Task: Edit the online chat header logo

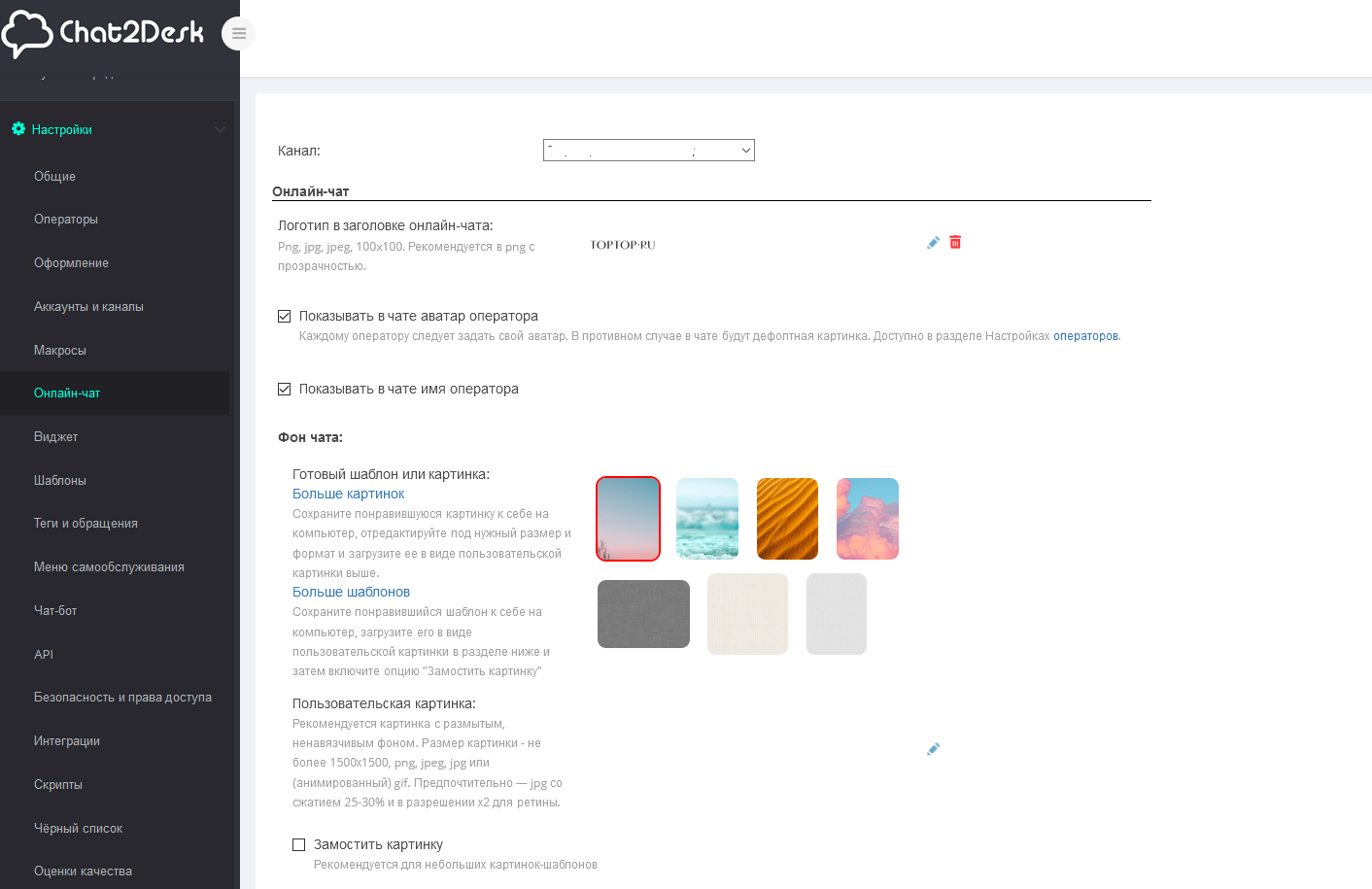Action: (x=933, y=243)
